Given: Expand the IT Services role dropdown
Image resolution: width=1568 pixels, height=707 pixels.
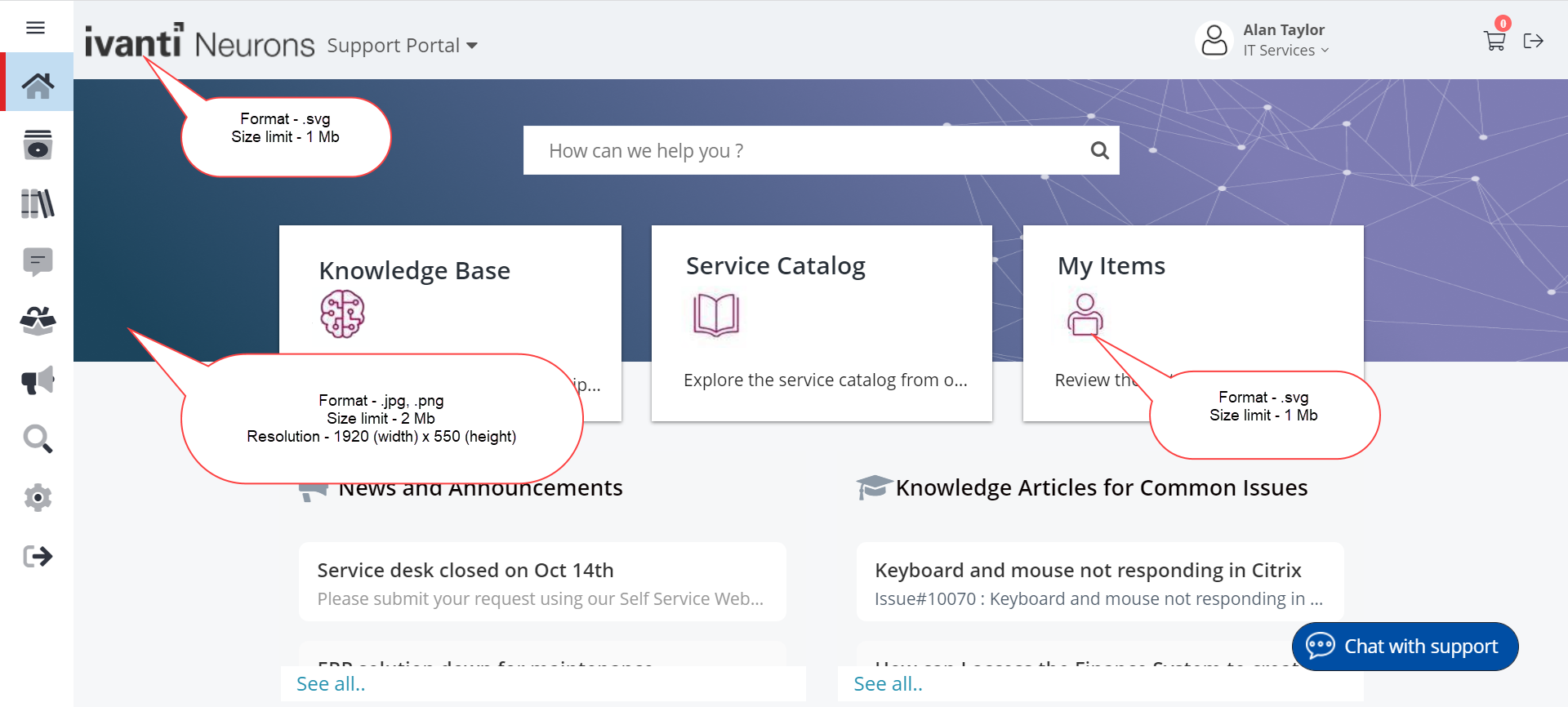Looking at the screenshot, I should pos(1285,51).
